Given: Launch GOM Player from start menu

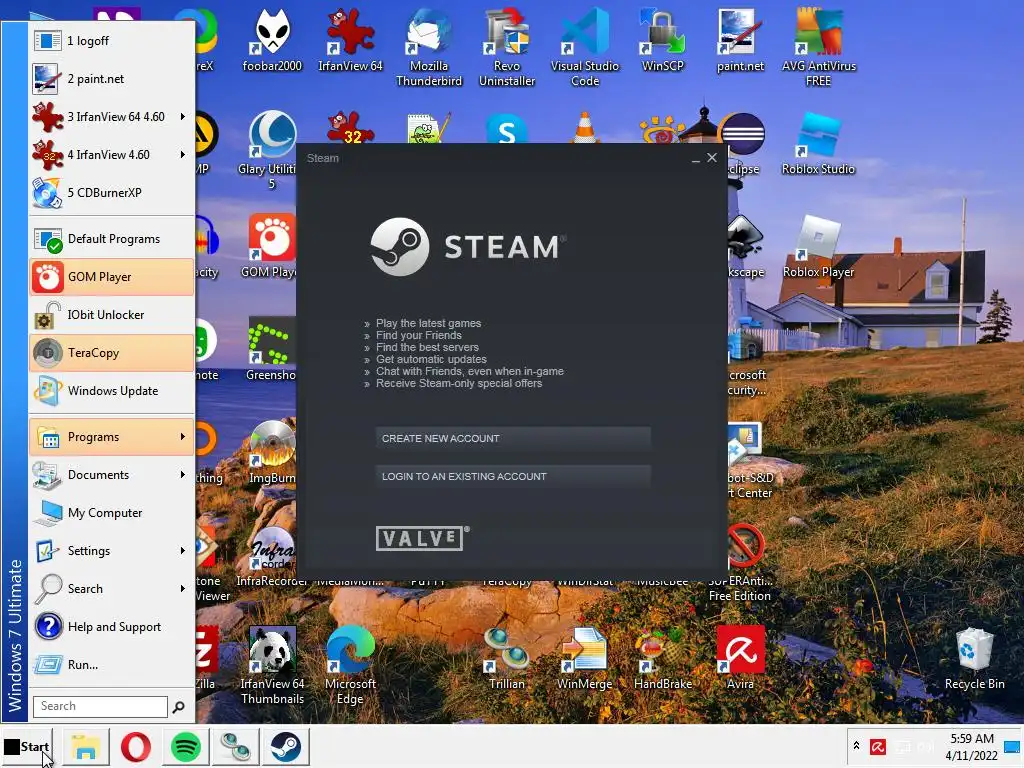Looking at the screenshot, I should point(112,277).
